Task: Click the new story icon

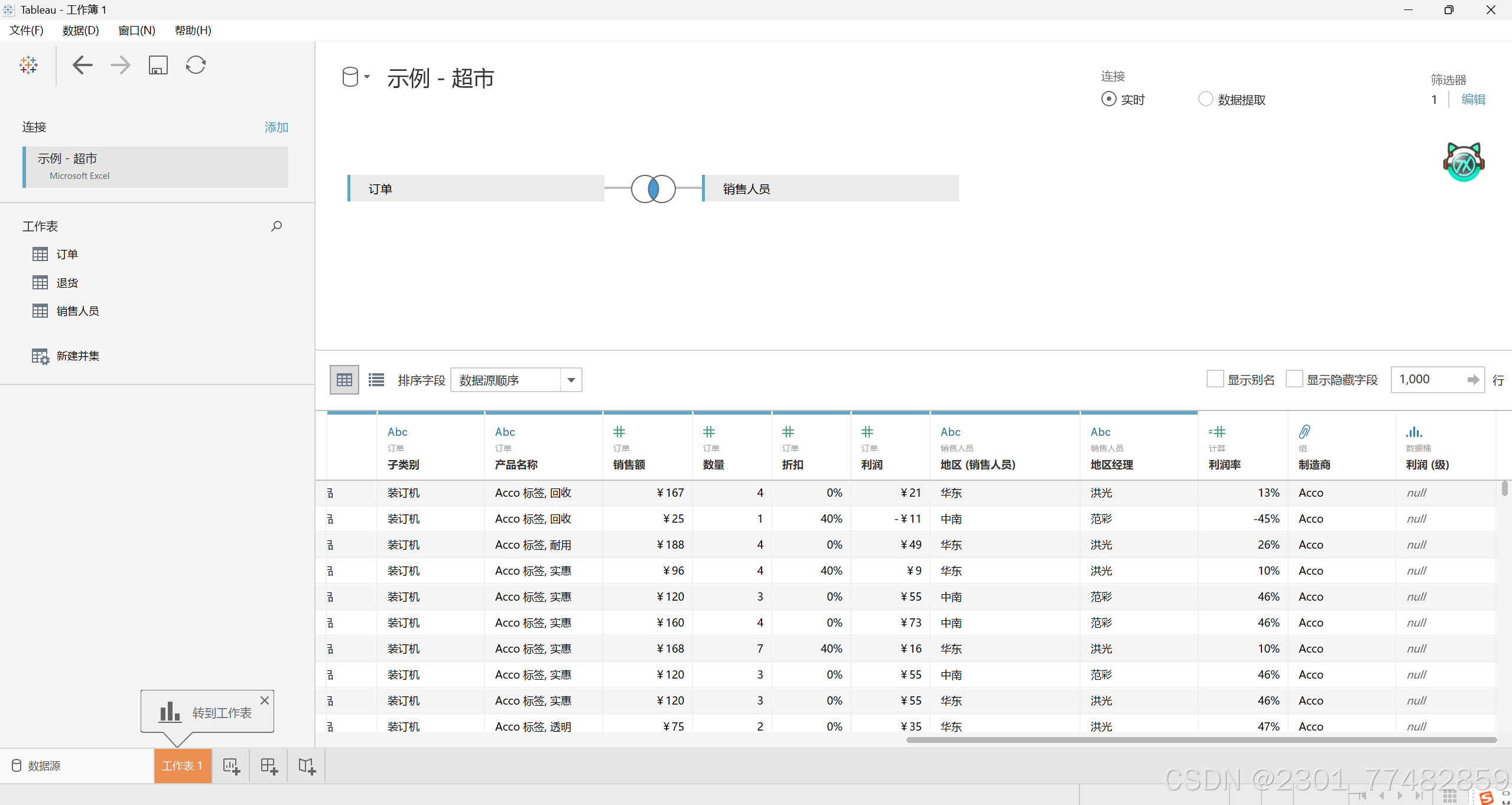Action: 307,766
